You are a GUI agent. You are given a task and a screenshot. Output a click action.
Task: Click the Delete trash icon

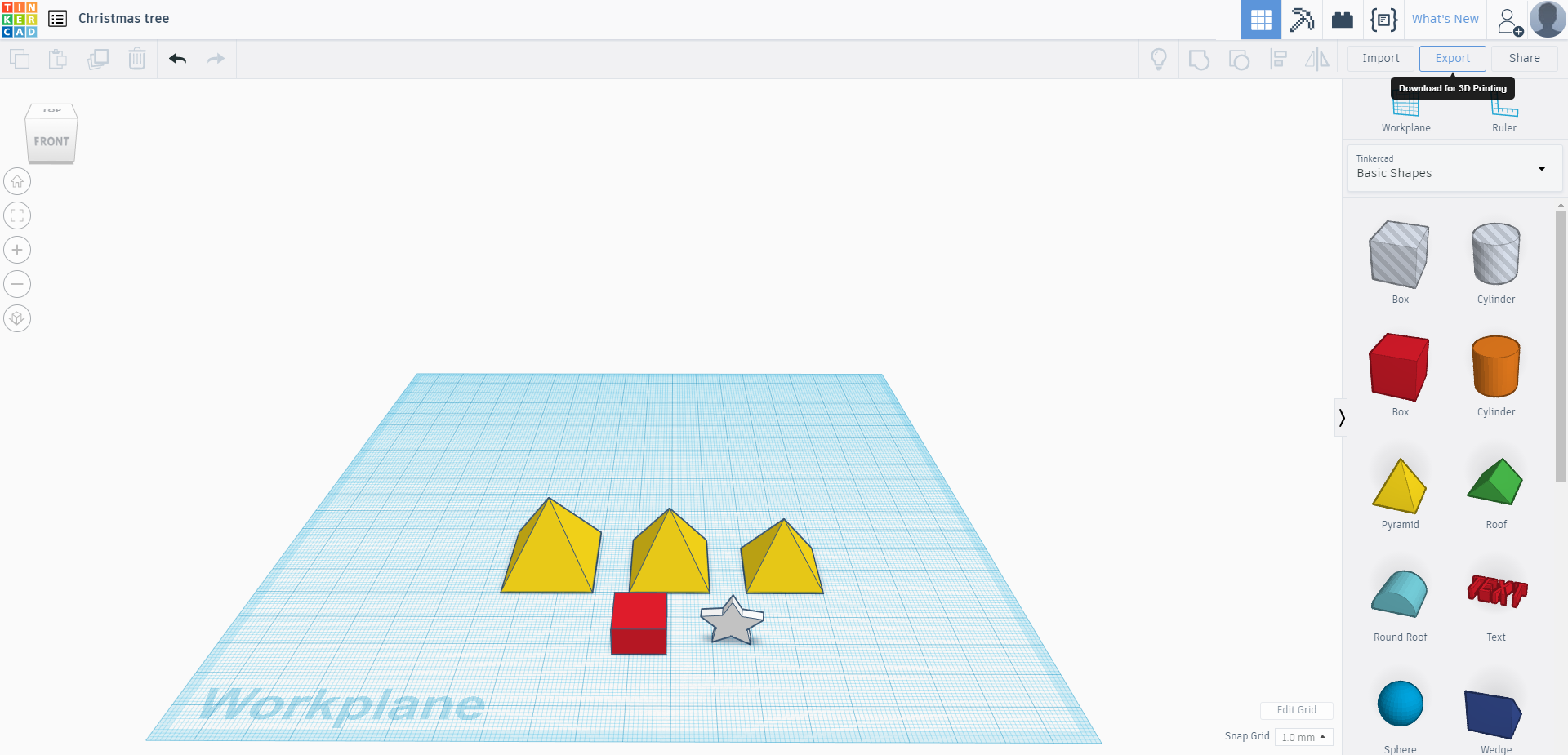(x=137, y=59)
